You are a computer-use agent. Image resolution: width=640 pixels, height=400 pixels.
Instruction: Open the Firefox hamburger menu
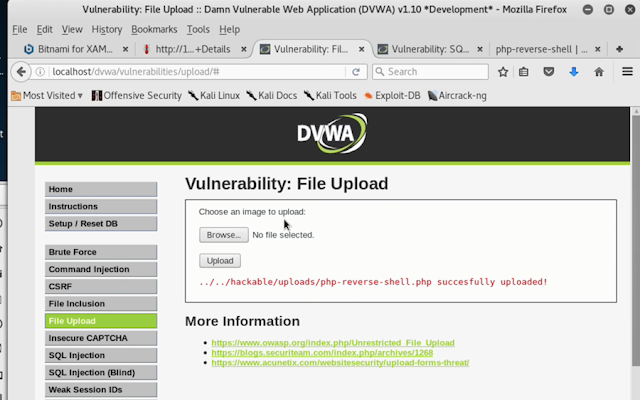click(x=627, y=71)
